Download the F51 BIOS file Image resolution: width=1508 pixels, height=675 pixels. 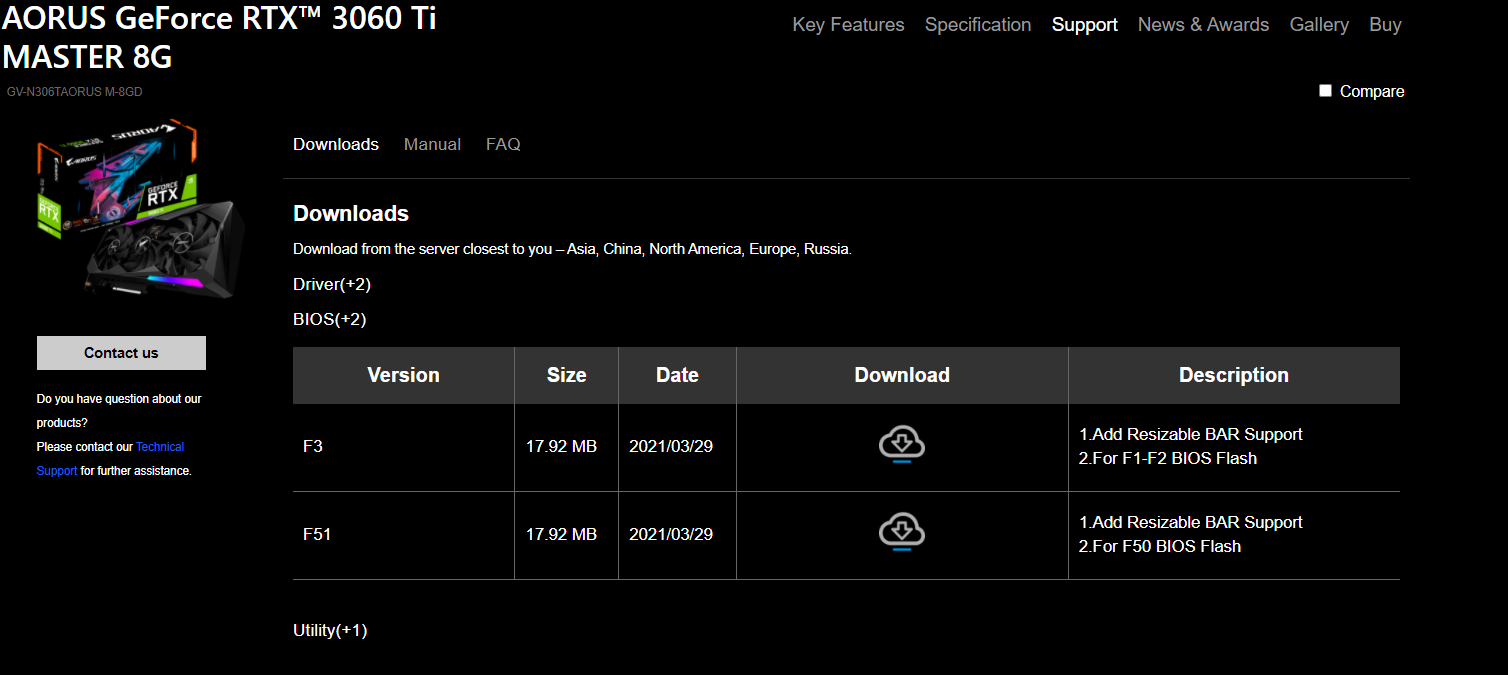click(901, 532)
